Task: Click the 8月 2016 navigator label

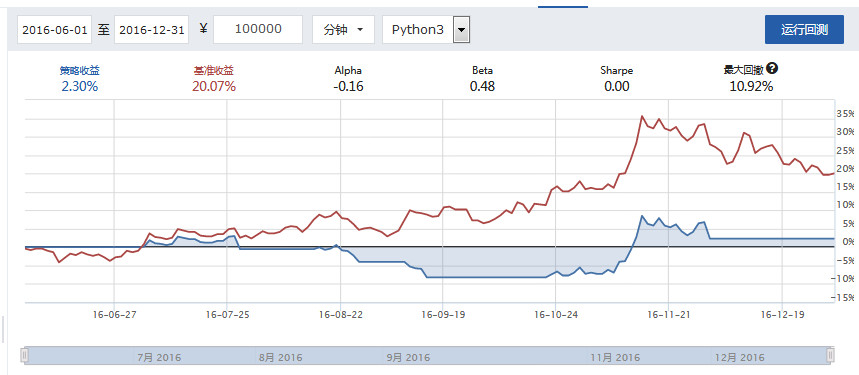Action: click(x=280, y=357)
